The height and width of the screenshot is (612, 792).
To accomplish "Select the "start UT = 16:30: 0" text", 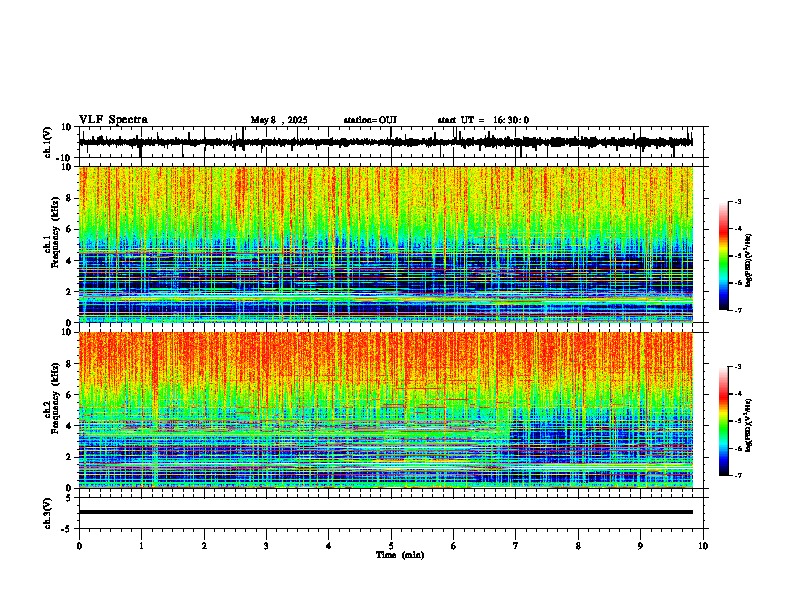I will click(x=483, y=120).
